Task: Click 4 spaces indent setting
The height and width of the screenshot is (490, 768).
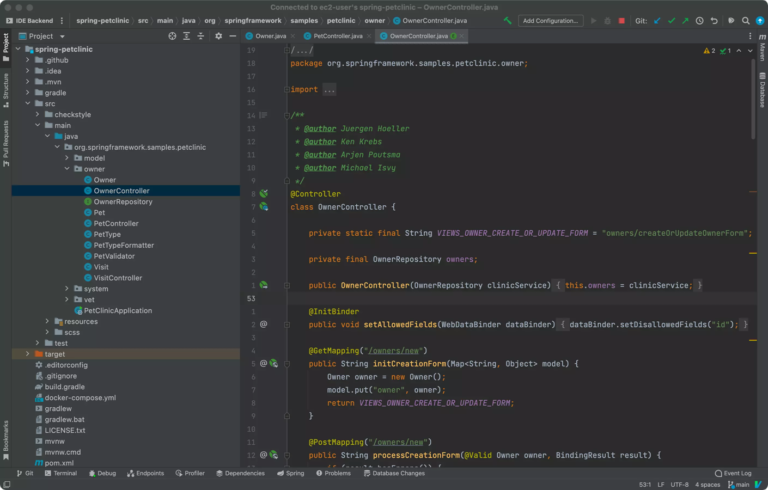Action: pyautogui.click(x=708, y=485)
